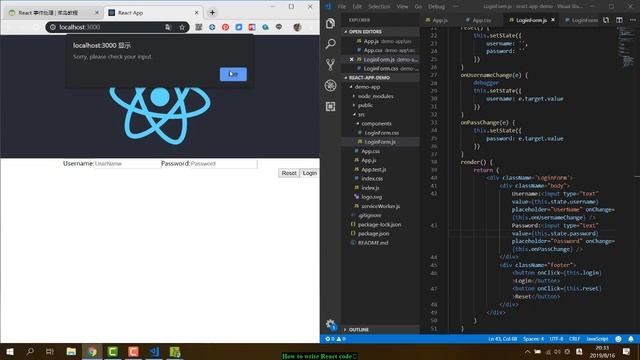Open serviceWorker.js in the file tree

pyautogui.click(x=380, y=206)
